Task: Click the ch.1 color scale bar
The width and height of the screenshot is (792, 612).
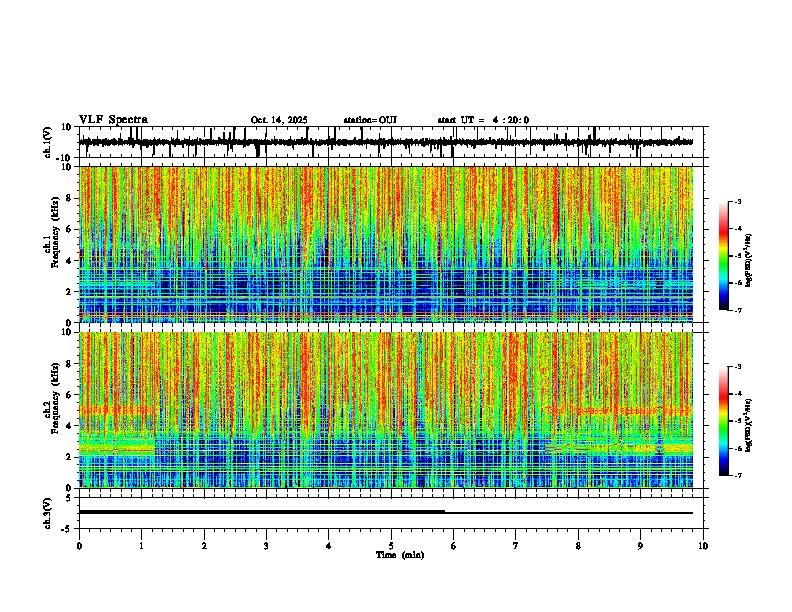Action: click(724, 256)
